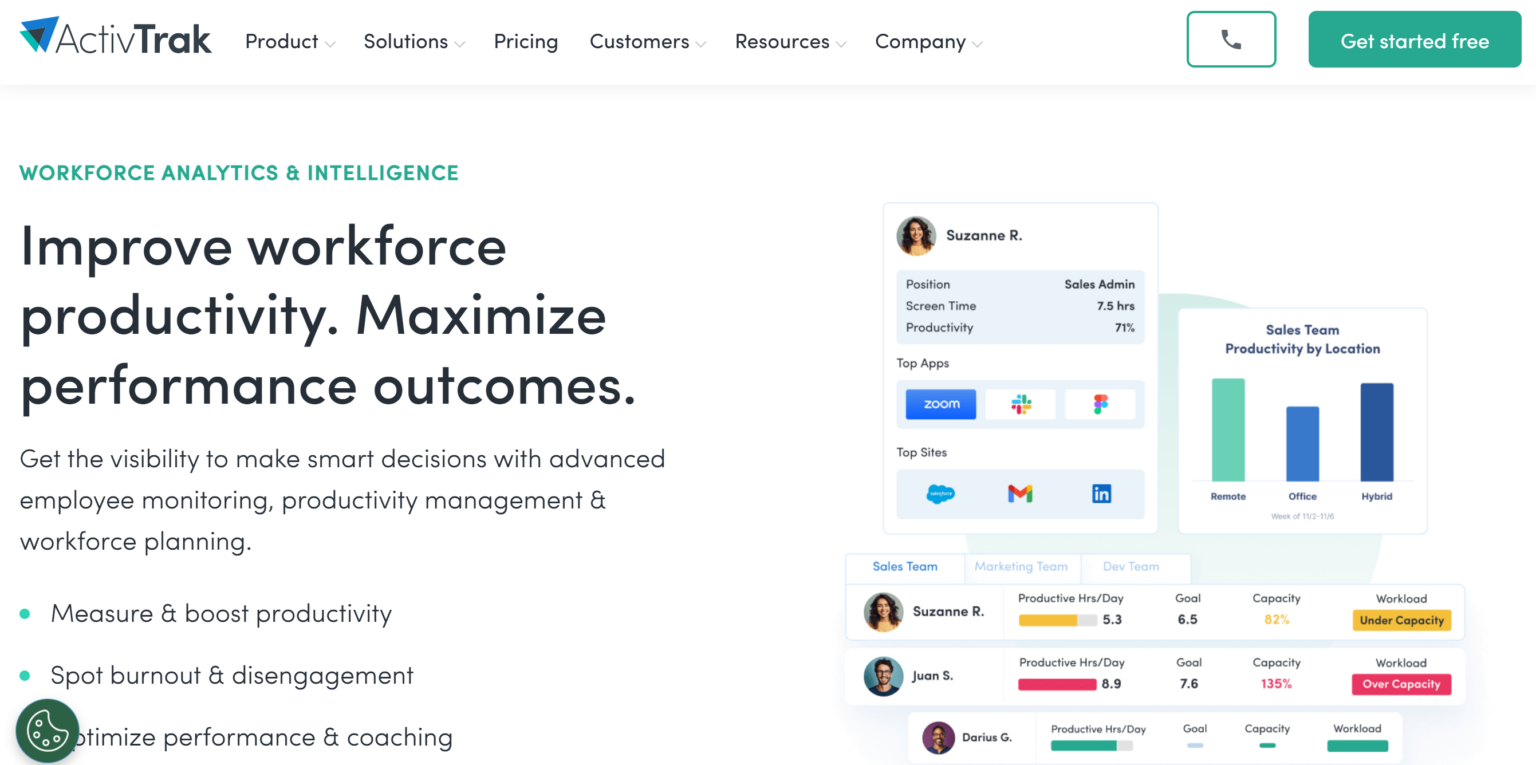Click Juan S.'s avatar in the team list
This screenshot has height=765, width=1536.
[x=883, y=676]
